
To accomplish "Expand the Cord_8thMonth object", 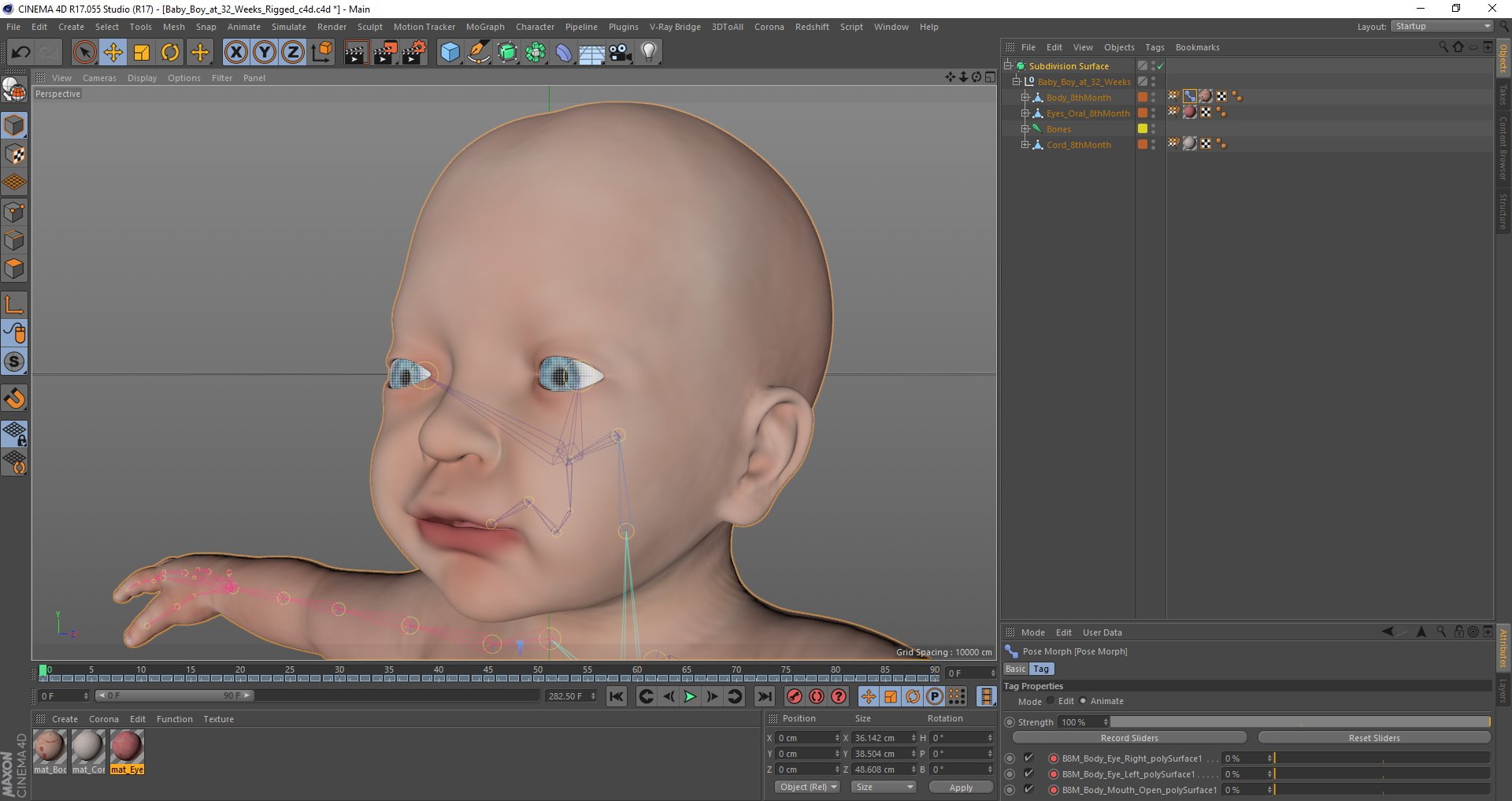I will coord(1025,145).
